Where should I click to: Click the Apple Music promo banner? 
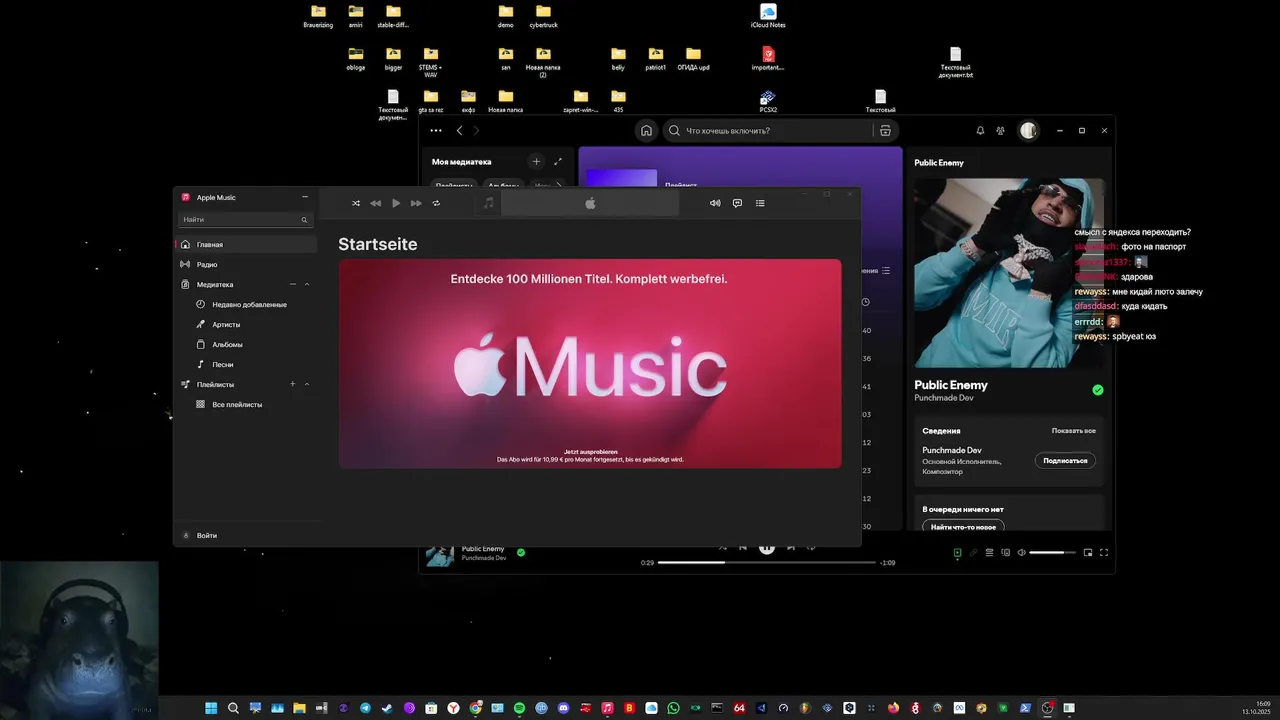590,364
